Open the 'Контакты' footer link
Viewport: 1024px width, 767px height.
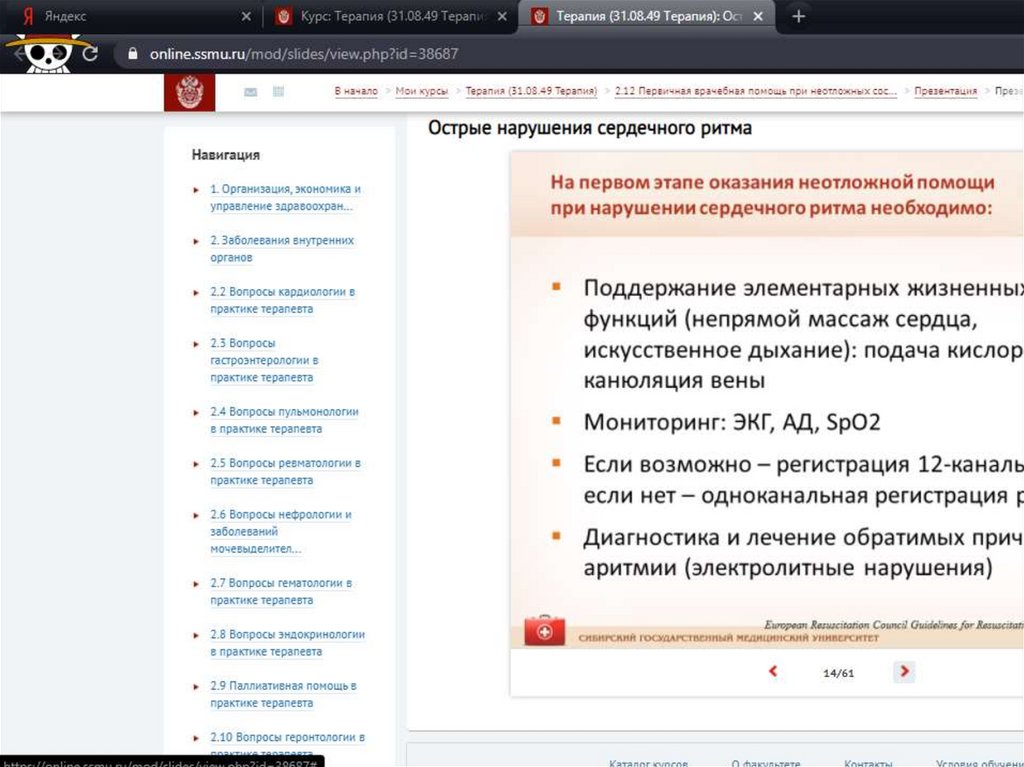point(868,762)
